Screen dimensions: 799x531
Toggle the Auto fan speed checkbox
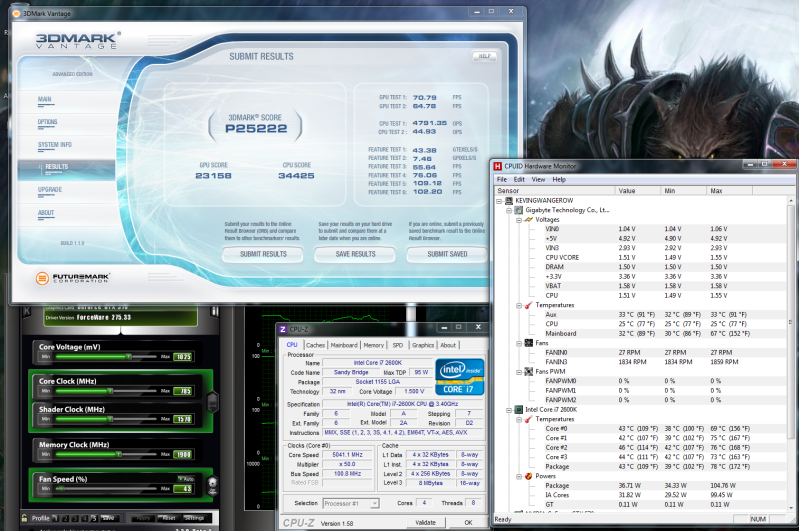point(186,479)
